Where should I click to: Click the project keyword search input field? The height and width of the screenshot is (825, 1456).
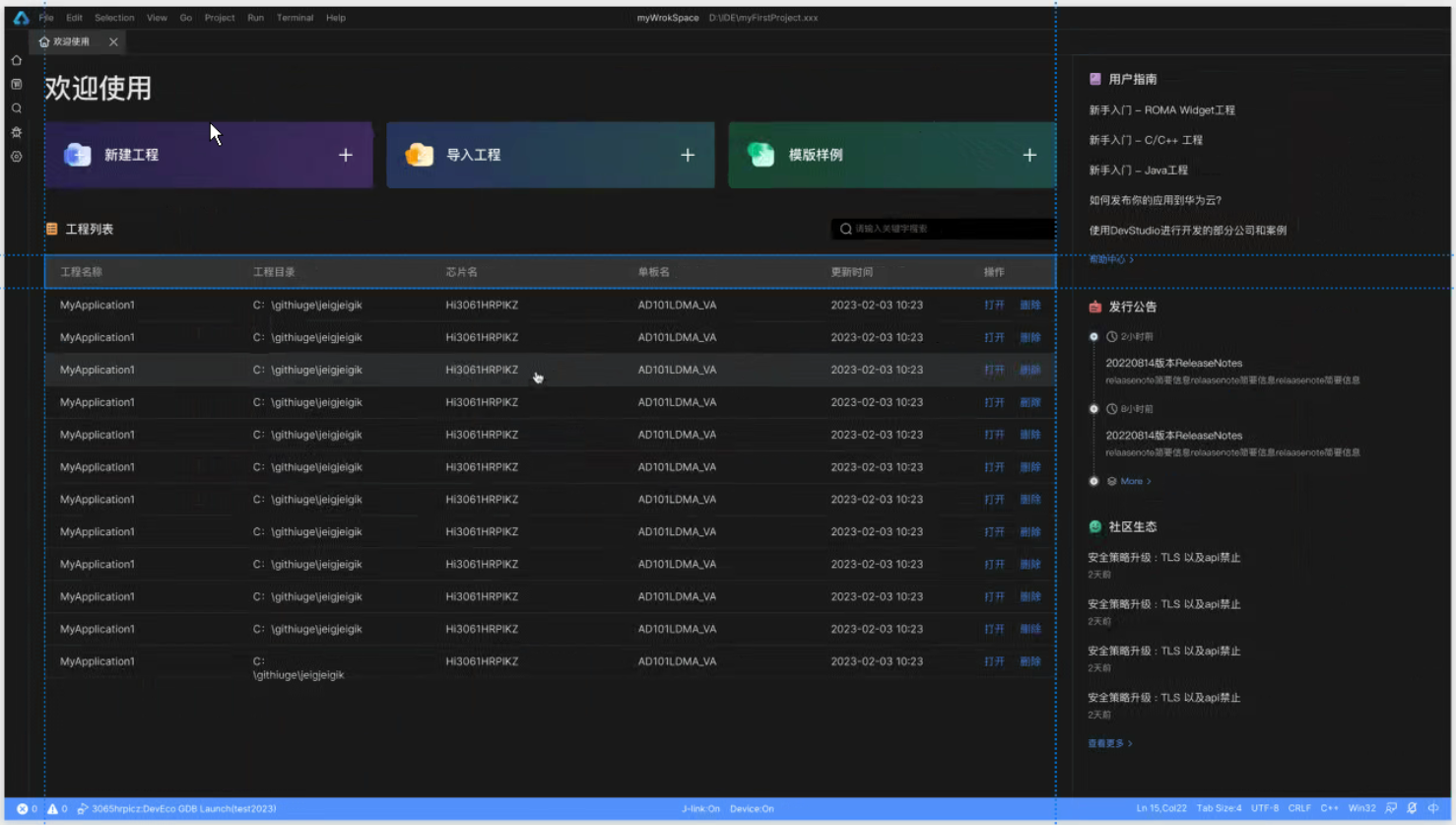point(941,229)
